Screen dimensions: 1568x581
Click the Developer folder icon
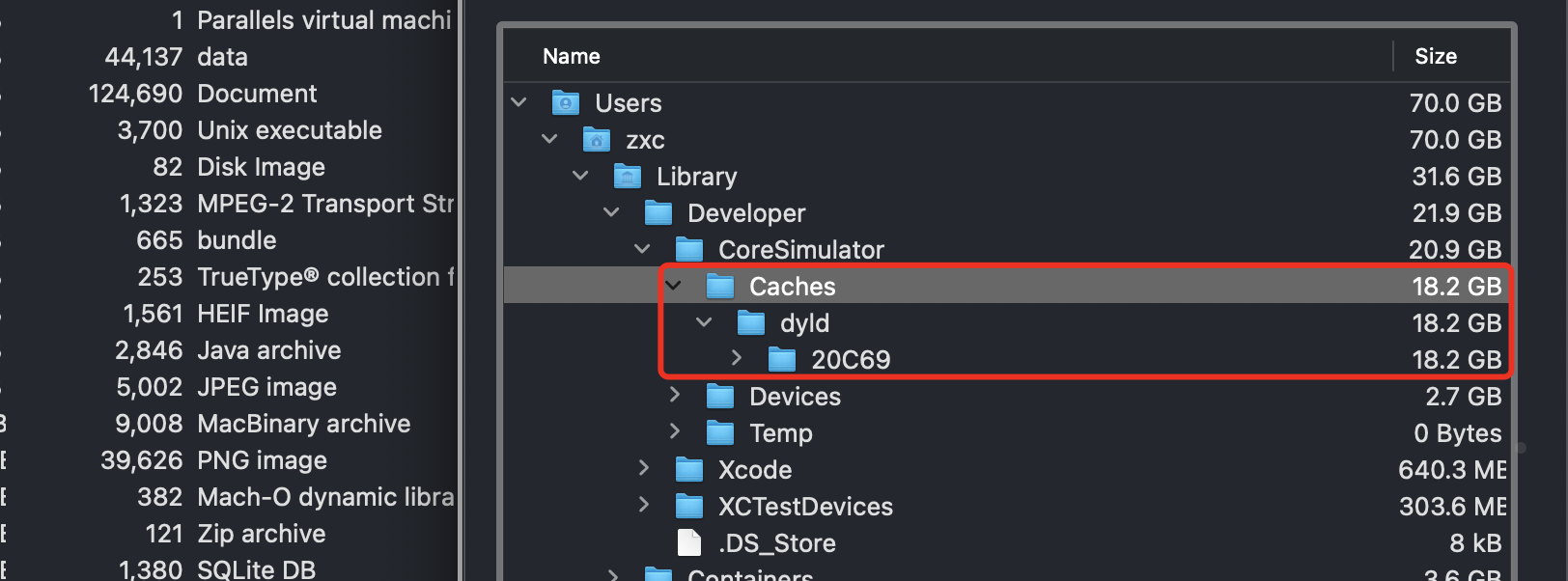(658, 212)
